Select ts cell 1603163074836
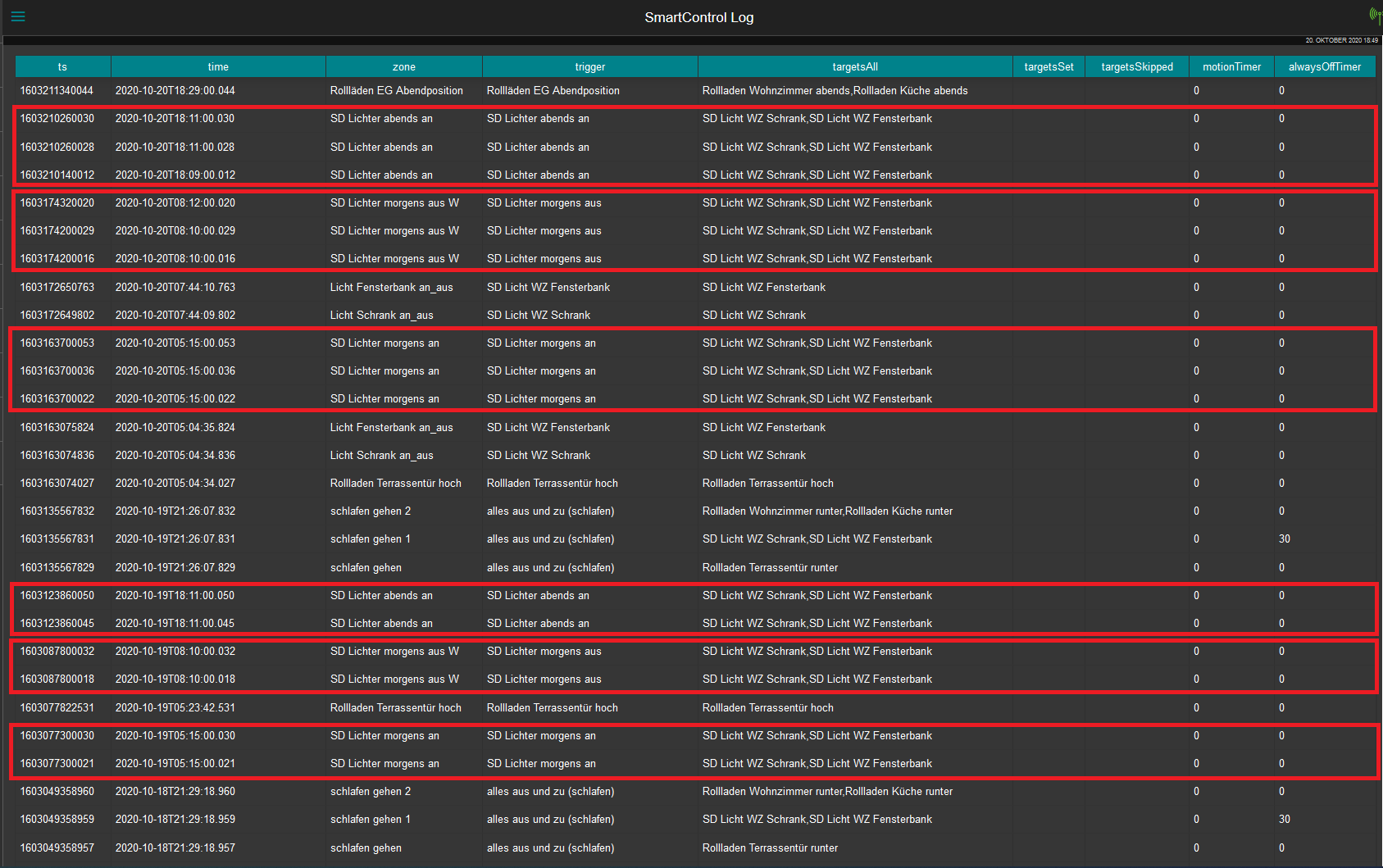 click(57, 455)
